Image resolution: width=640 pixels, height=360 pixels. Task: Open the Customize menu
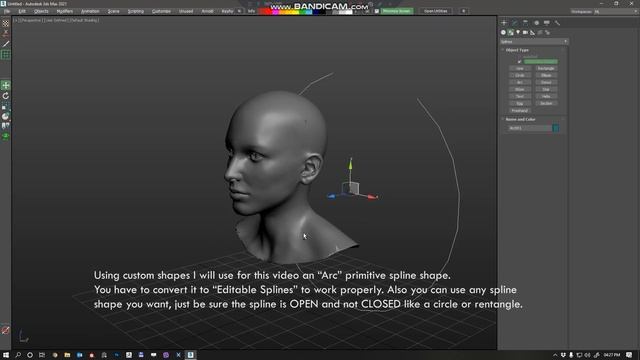pyautogui.click(x=161, y=11)
